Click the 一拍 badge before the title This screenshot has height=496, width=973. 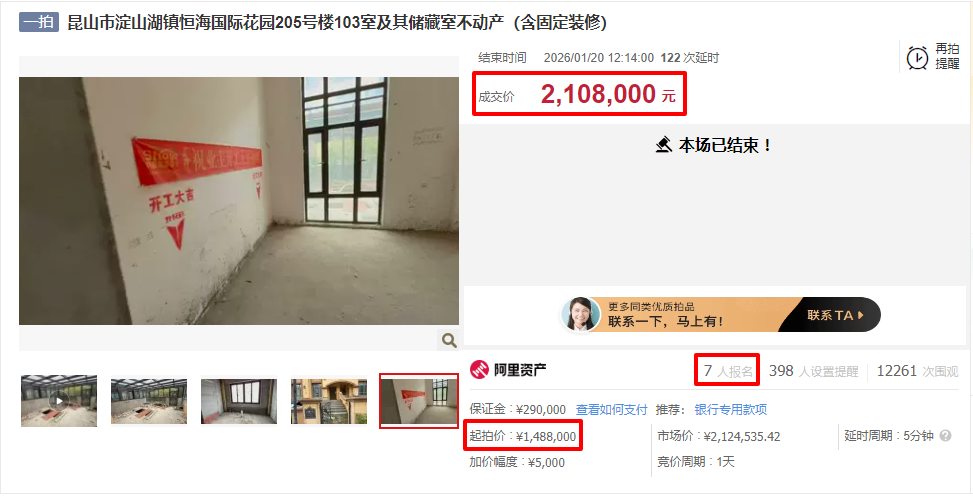click(x=38, y=22)
